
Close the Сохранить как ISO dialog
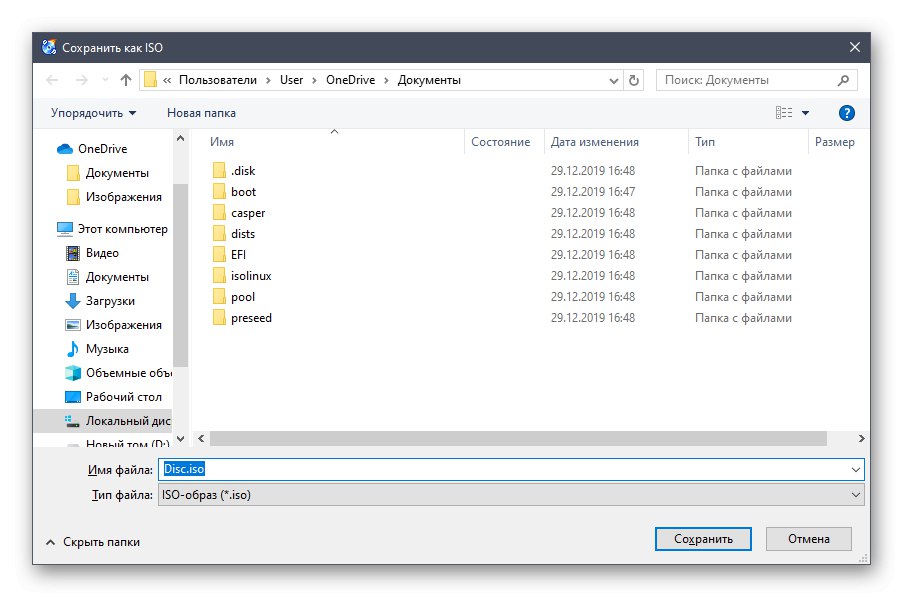click(855, 47)
